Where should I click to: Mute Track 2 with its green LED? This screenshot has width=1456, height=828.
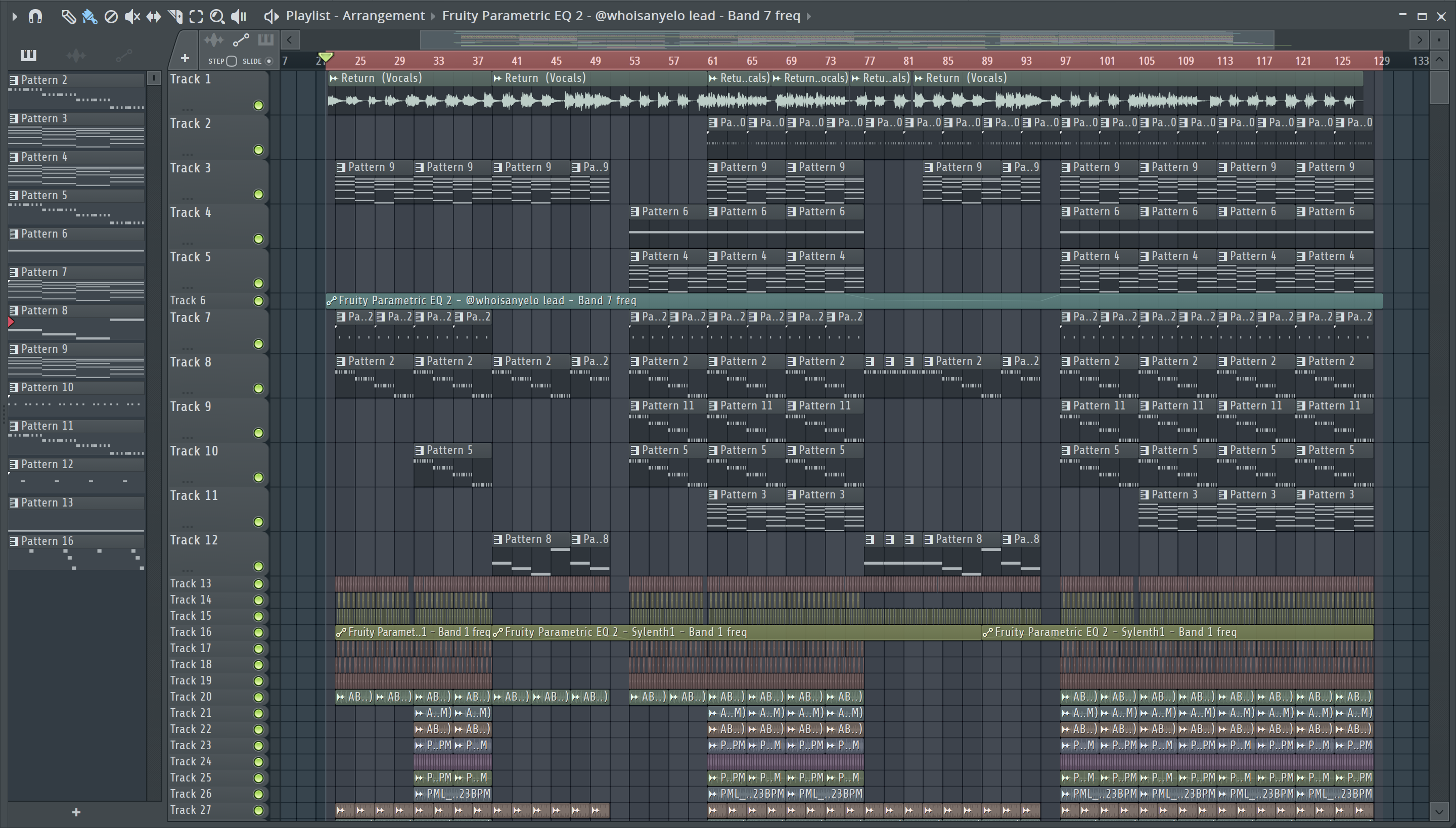(x=258, y=150)
